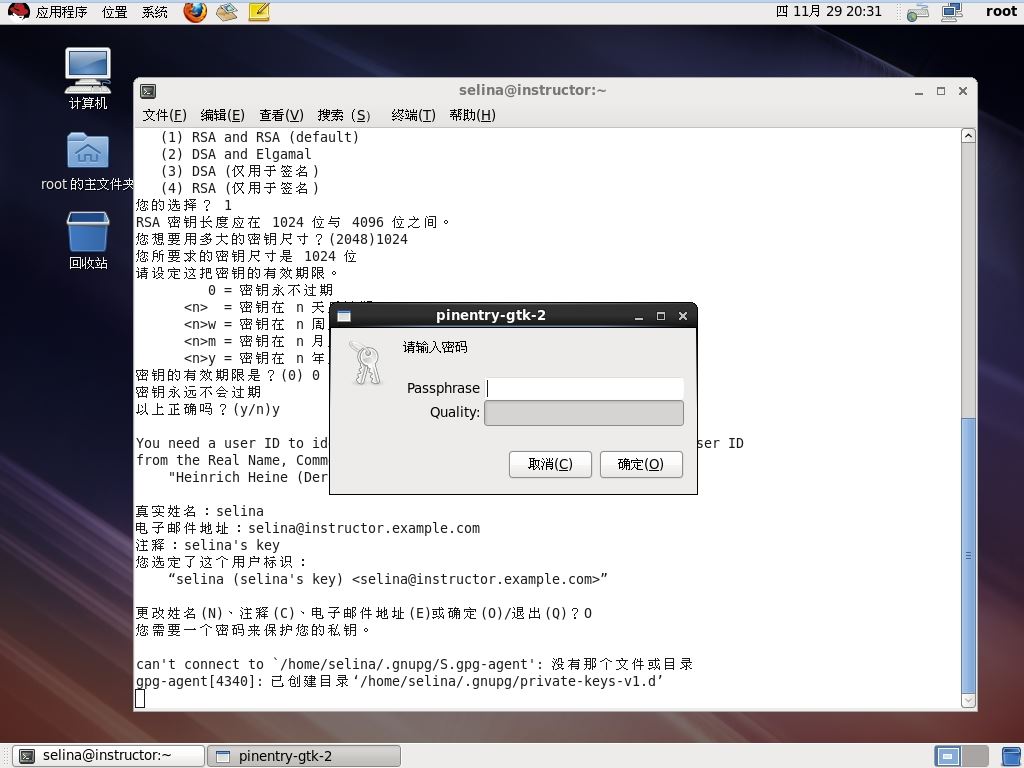Open the sticky notes editor icon
The height and width of the screenshot is (768, 1024).
[259, 12]
